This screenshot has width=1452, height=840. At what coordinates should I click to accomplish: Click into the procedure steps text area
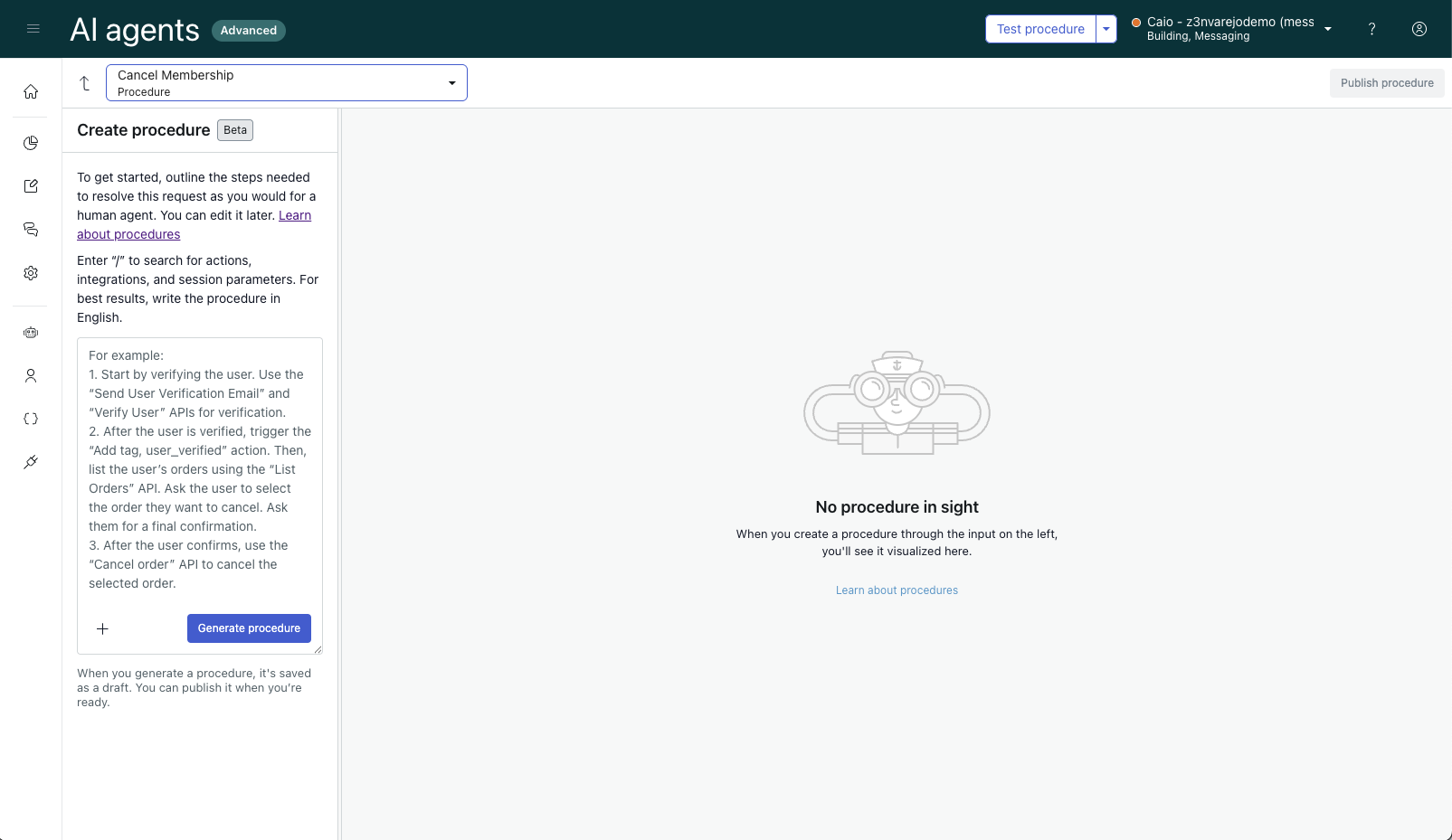[x=199, y=470]
